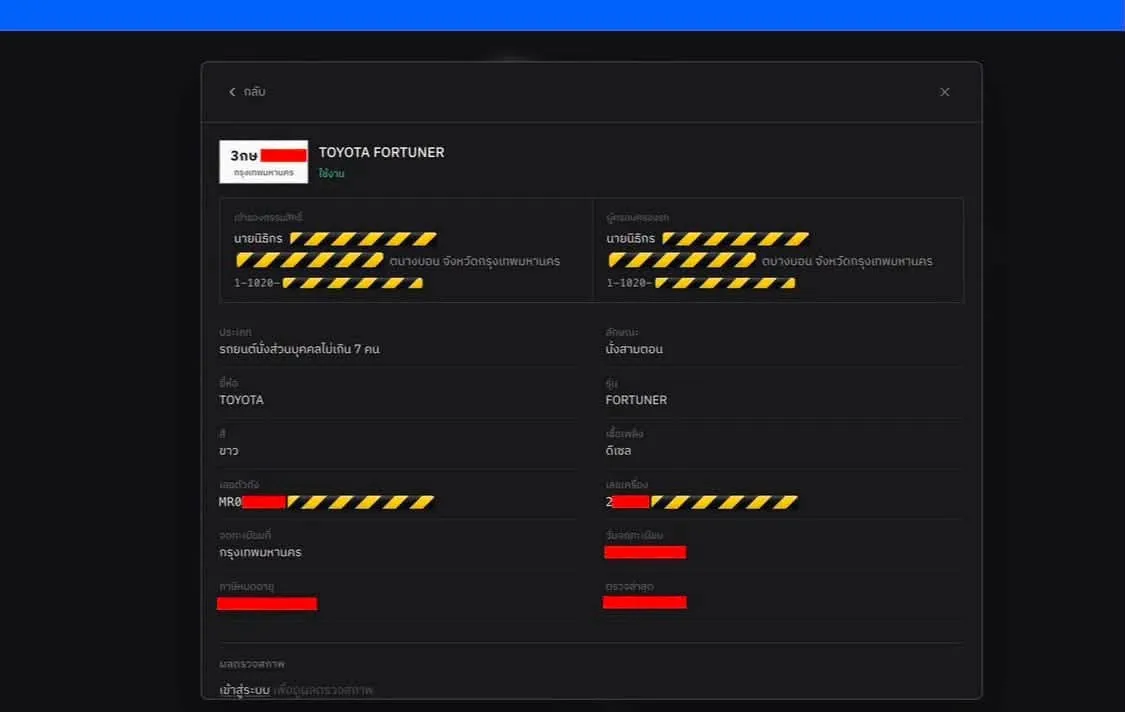Select vehicle type รถยนต์นั่งส่วนบุคคลไม่เกิน 7 คน

coord(299,350)
